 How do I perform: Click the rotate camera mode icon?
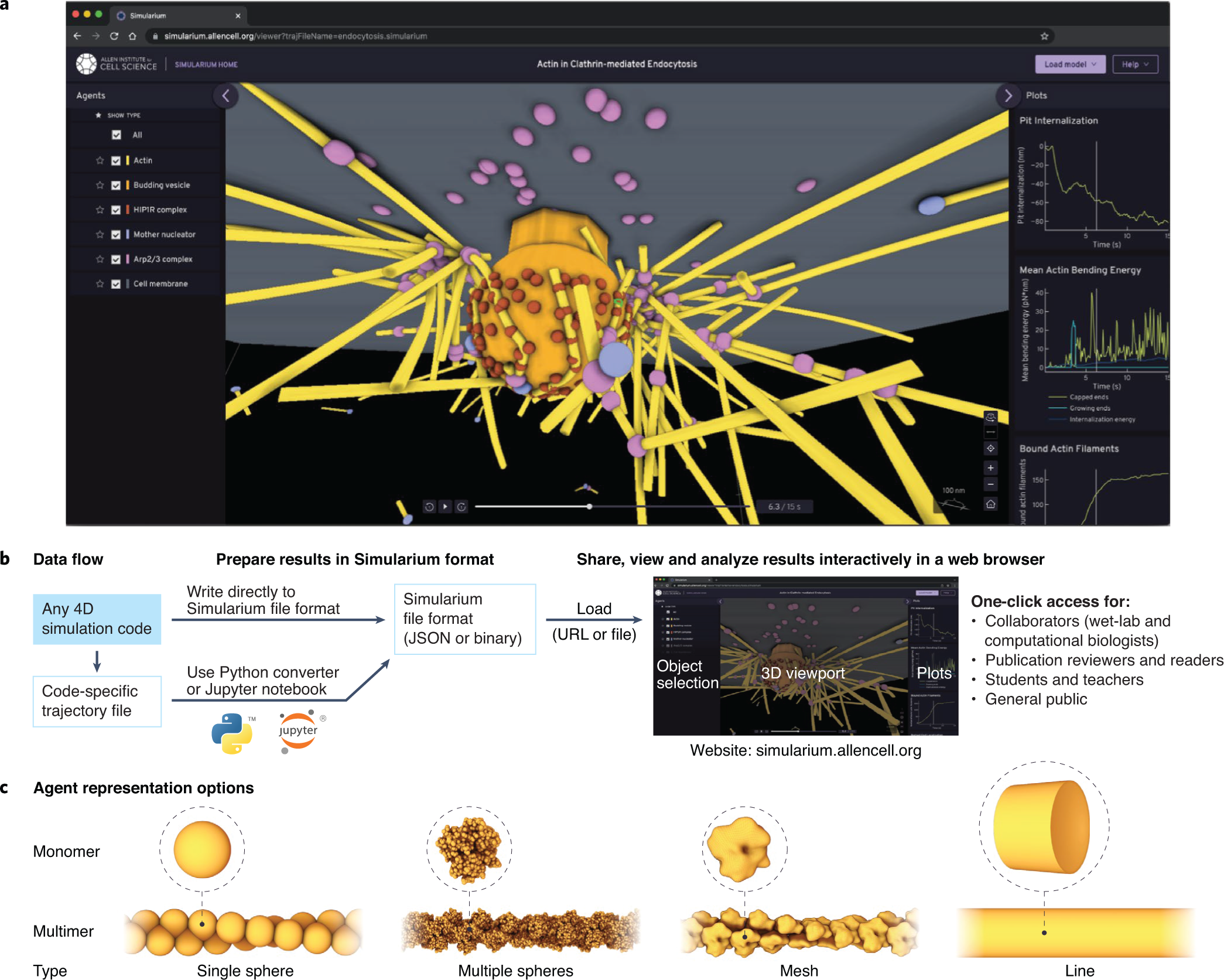tap(990, 417)
